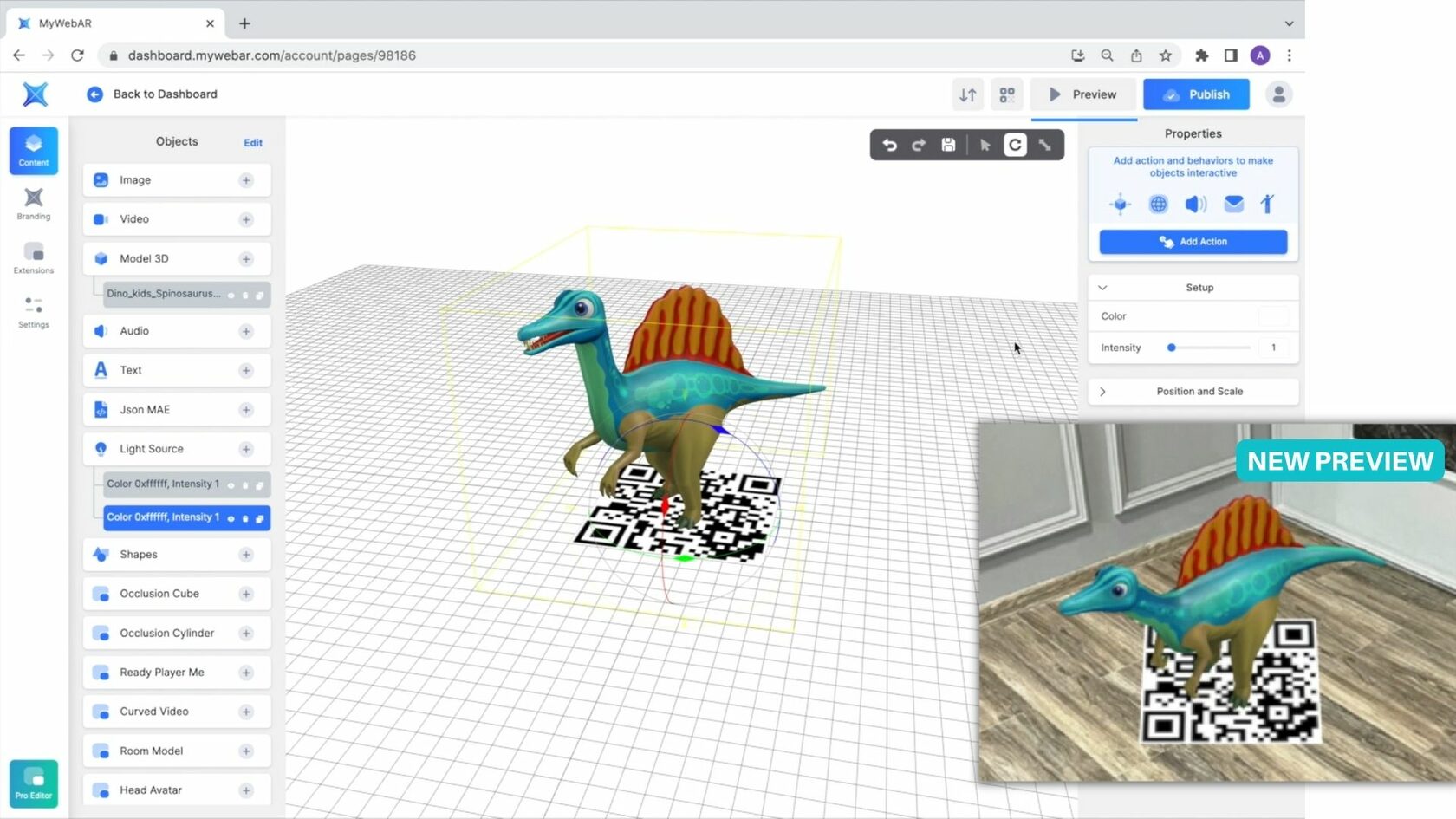This screenshot has height=819, width=1456.
Task: Click Edit in the Objects panel
Action: click(x=253, y=143)
